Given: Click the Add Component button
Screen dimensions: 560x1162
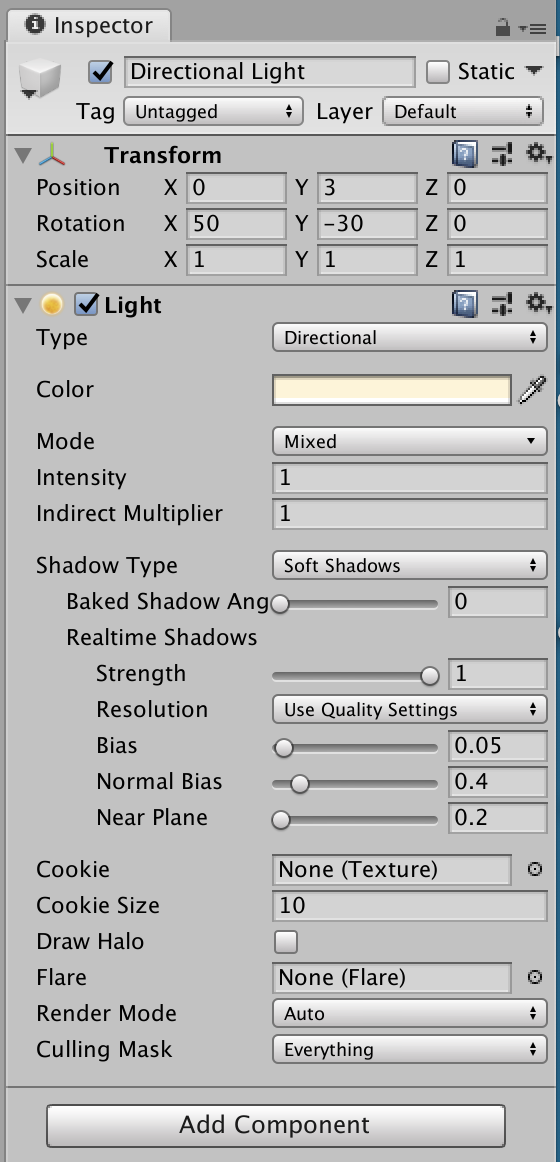Looking at the screenshot, I should click(276, 1125).
